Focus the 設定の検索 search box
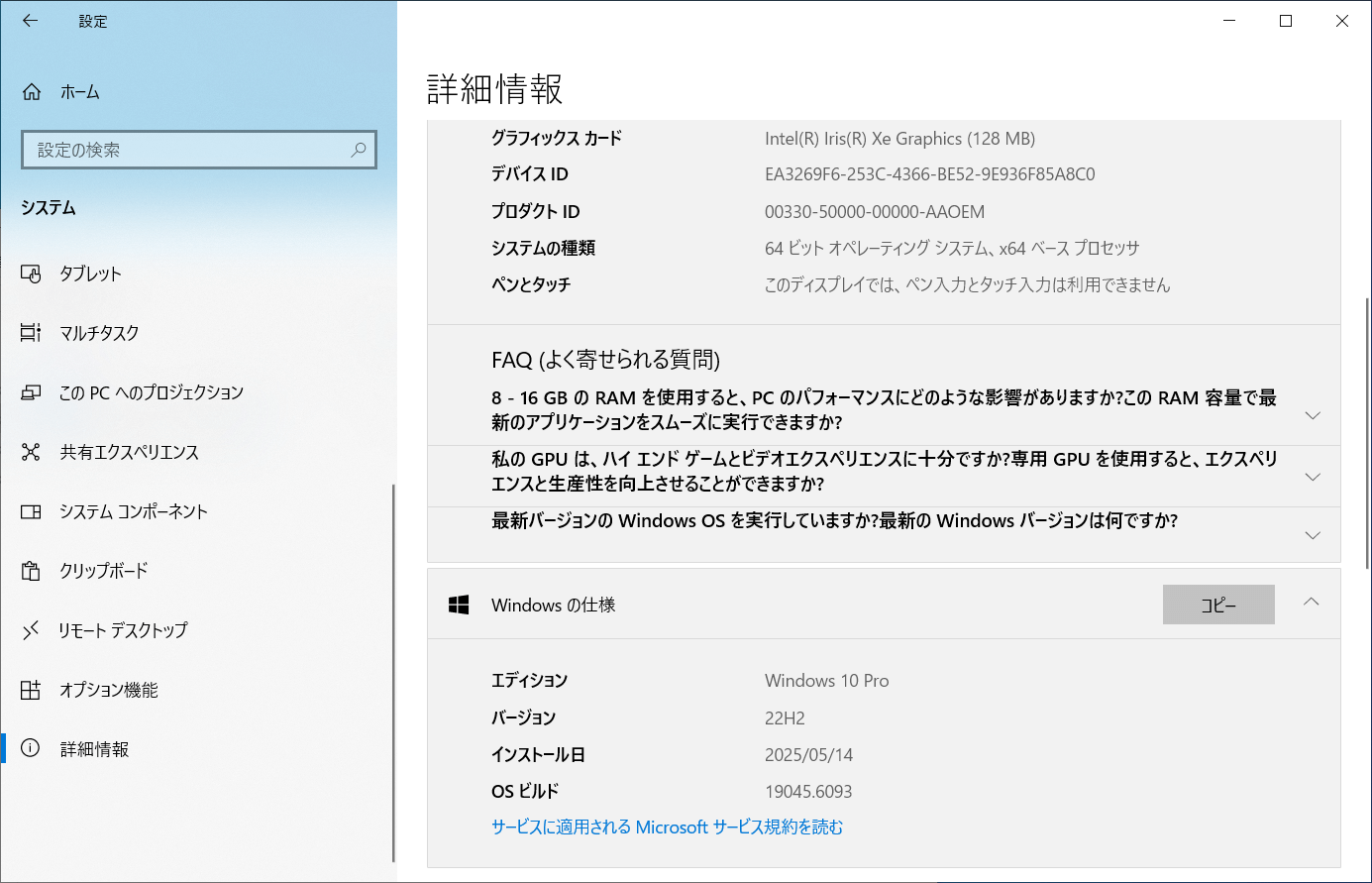 (x=199, y=150)
